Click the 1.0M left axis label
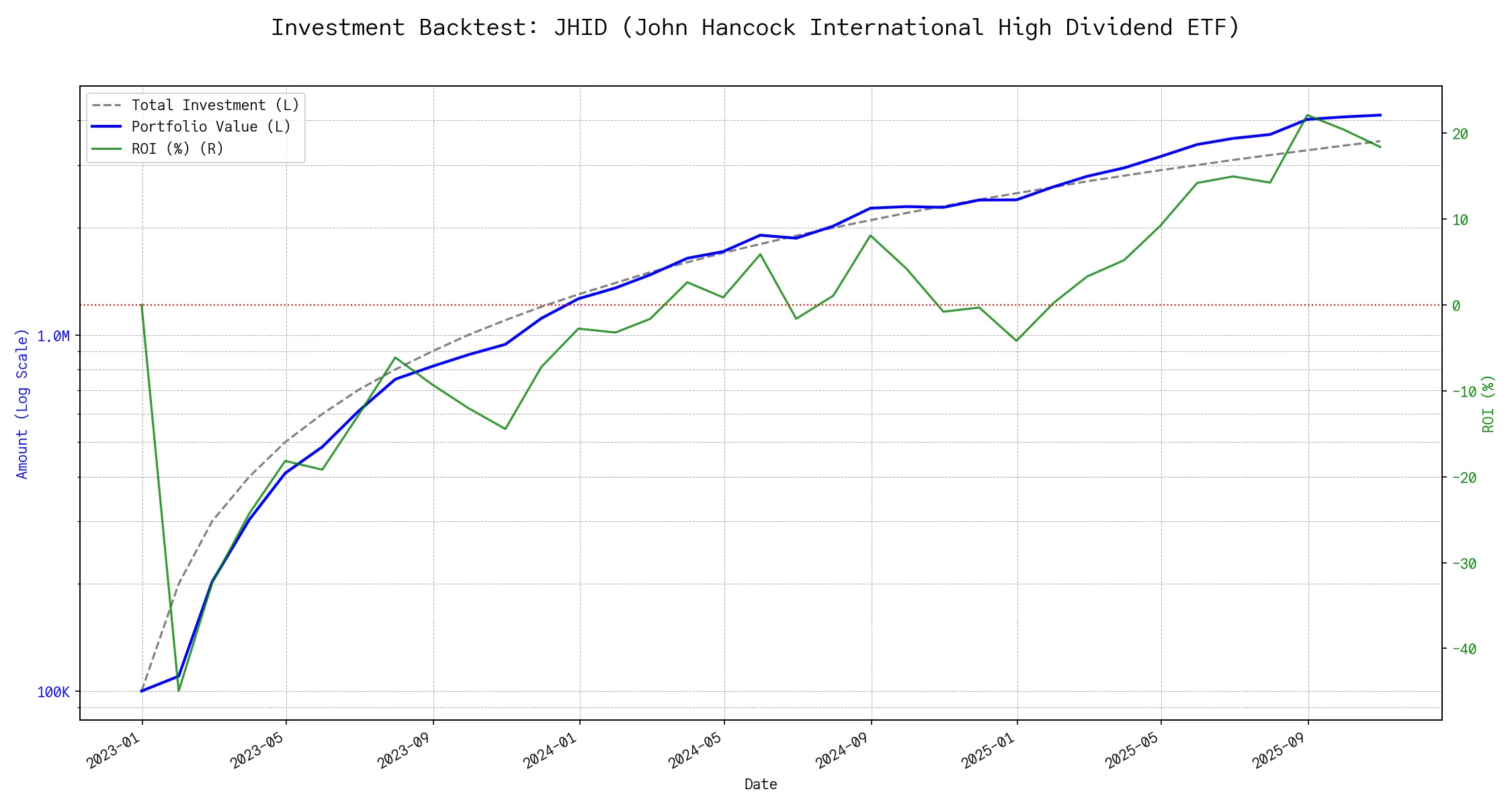 tap(54, 336)
